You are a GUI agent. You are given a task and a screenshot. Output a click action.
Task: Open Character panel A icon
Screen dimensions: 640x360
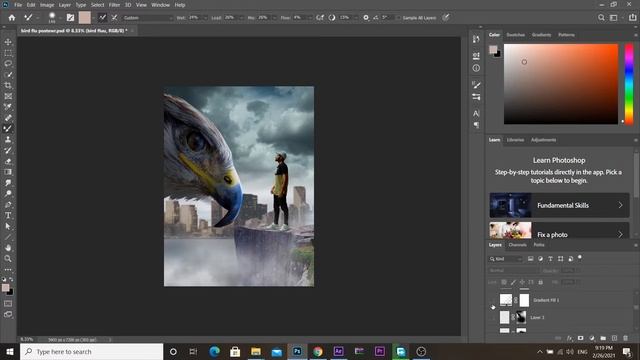coord(476,113)
